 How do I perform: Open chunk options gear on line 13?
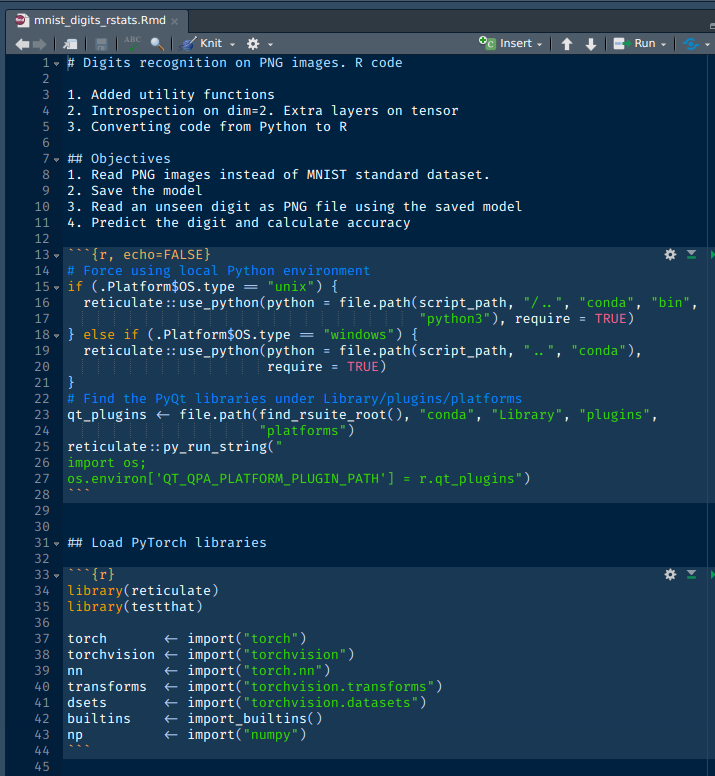(670, 255)
